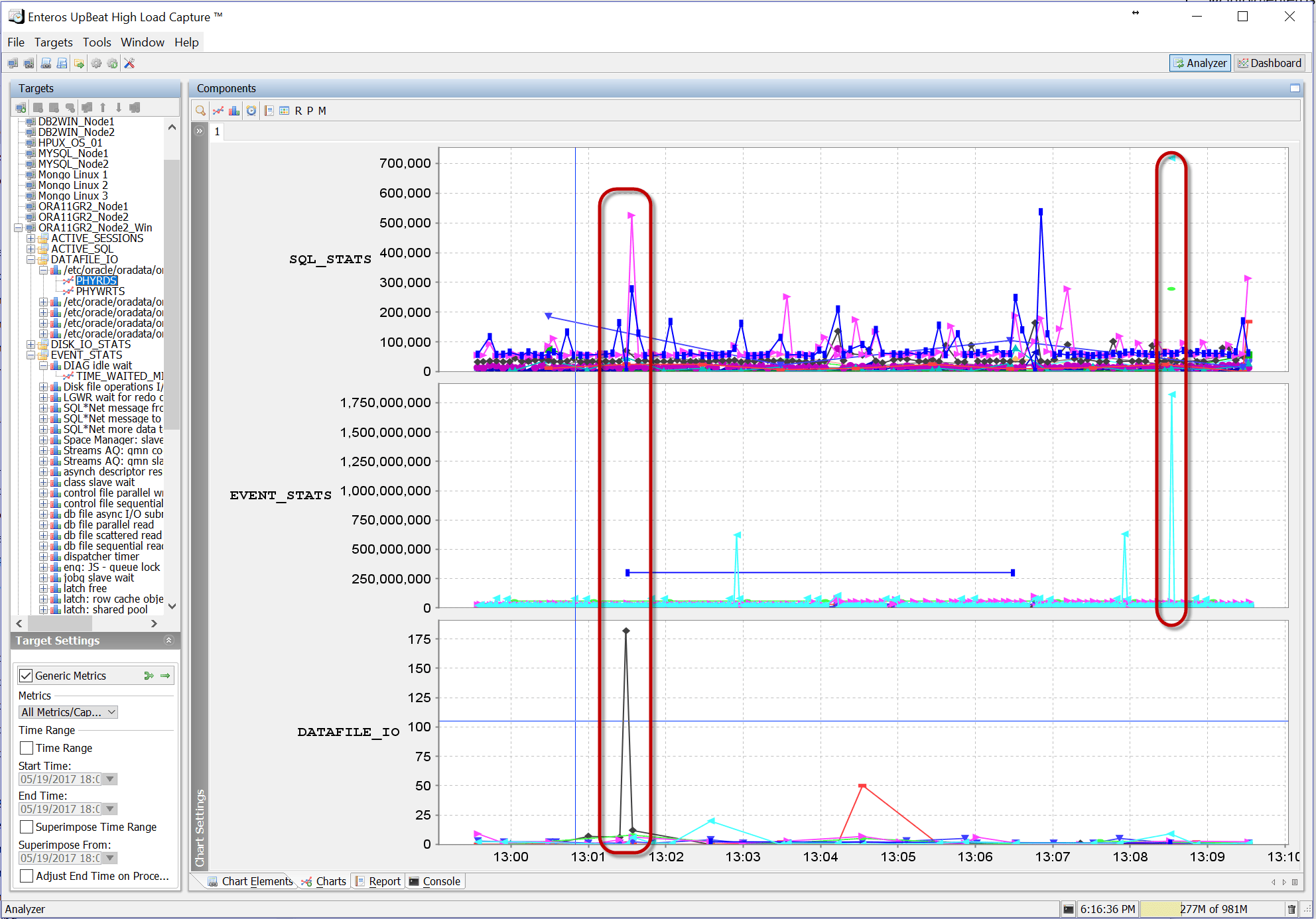Open the All Metrics/Cap... dropdown
The image size is (1316, 919).
click(x=68, y=712)
